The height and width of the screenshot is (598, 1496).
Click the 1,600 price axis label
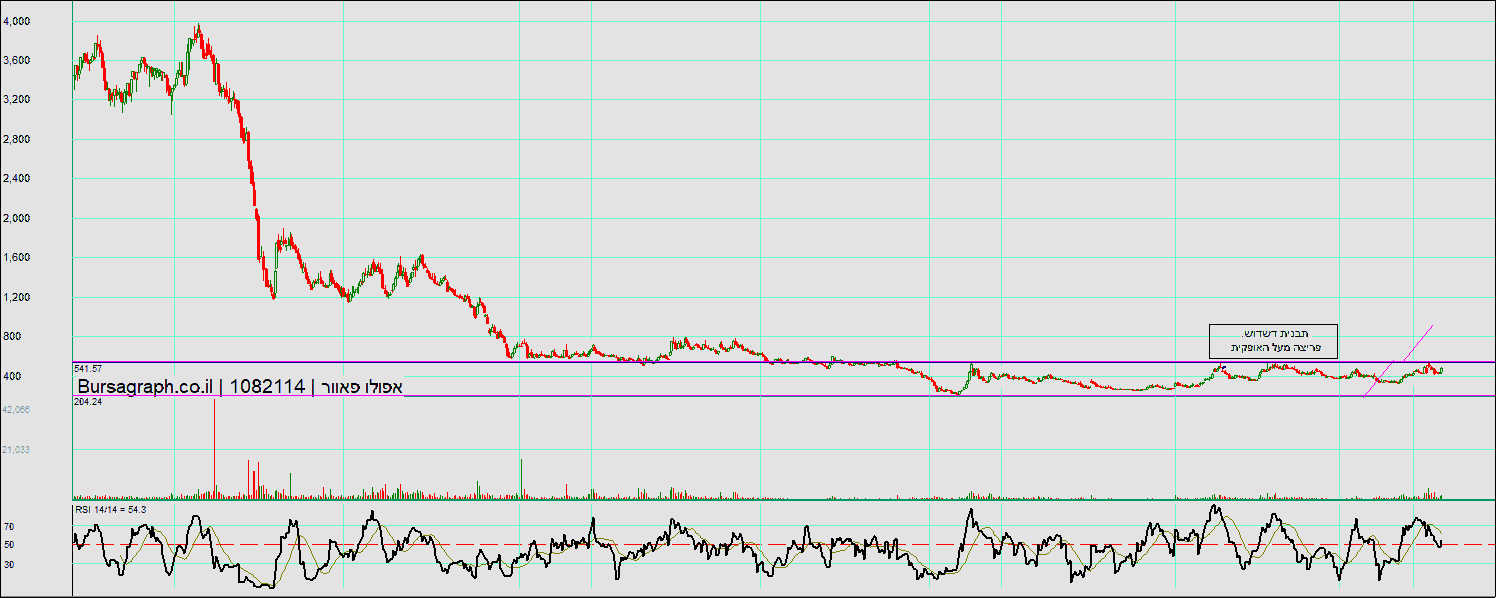16,258
